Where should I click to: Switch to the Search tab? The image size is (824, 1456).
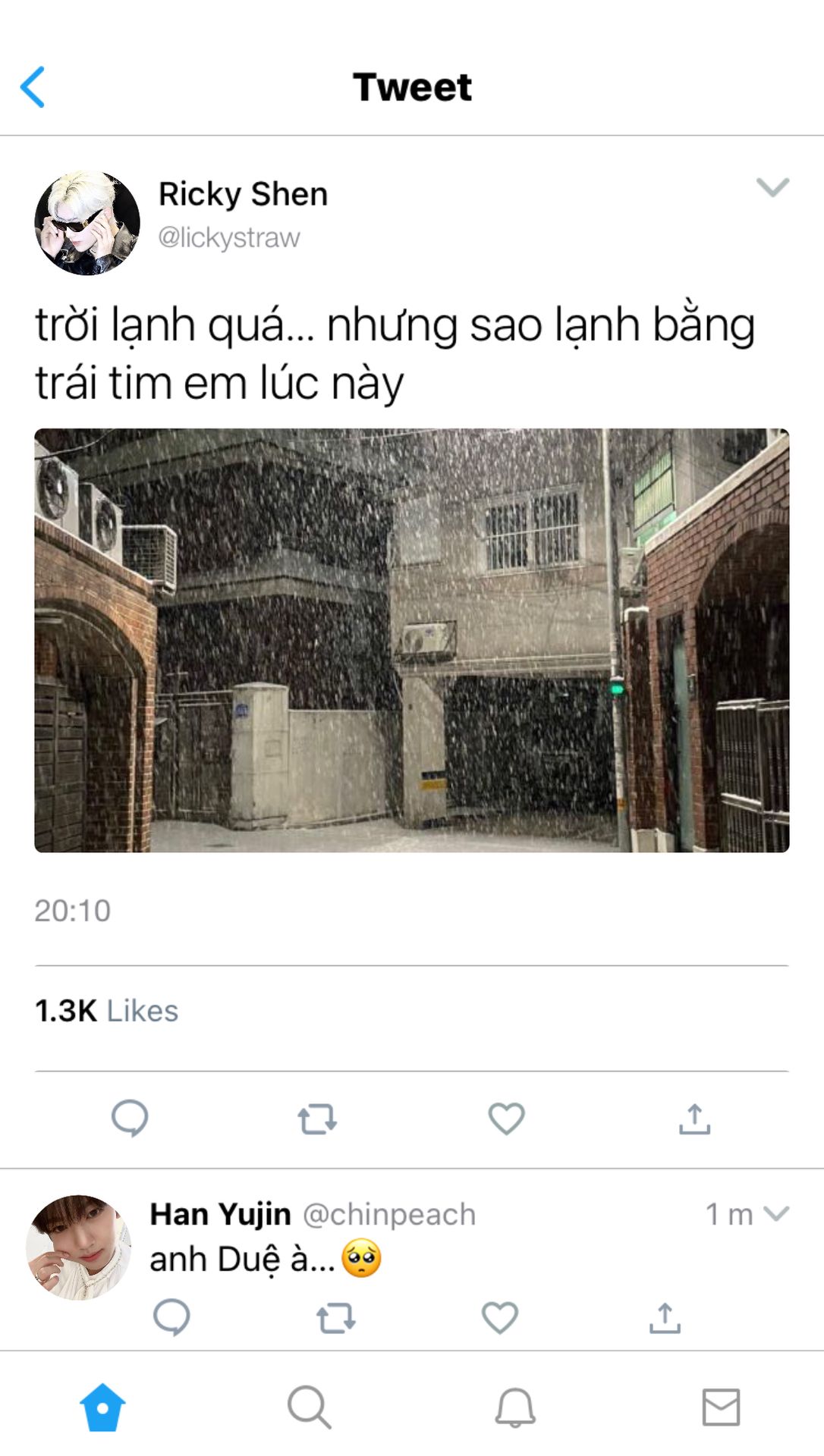(x=309, y=1407)
